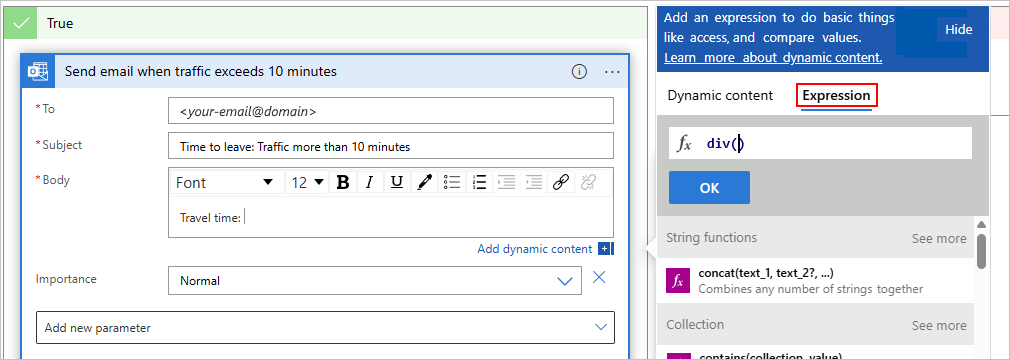Click See more for String functions
The image size is (1010, 360).
pyautogui.click(x=939, y=238)
